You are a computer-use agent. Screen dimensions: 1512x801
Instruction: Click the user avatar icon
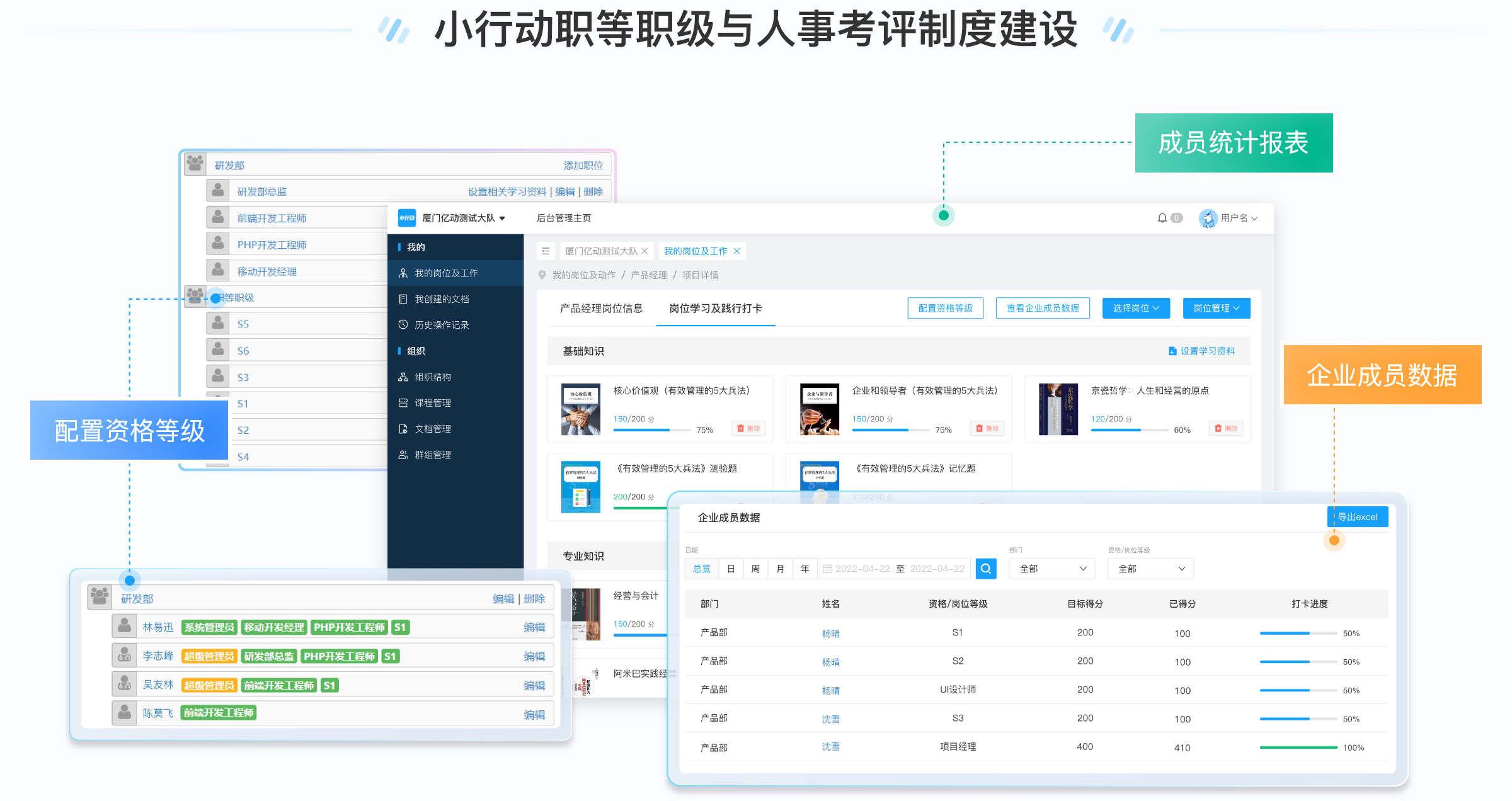point(1208,218)
